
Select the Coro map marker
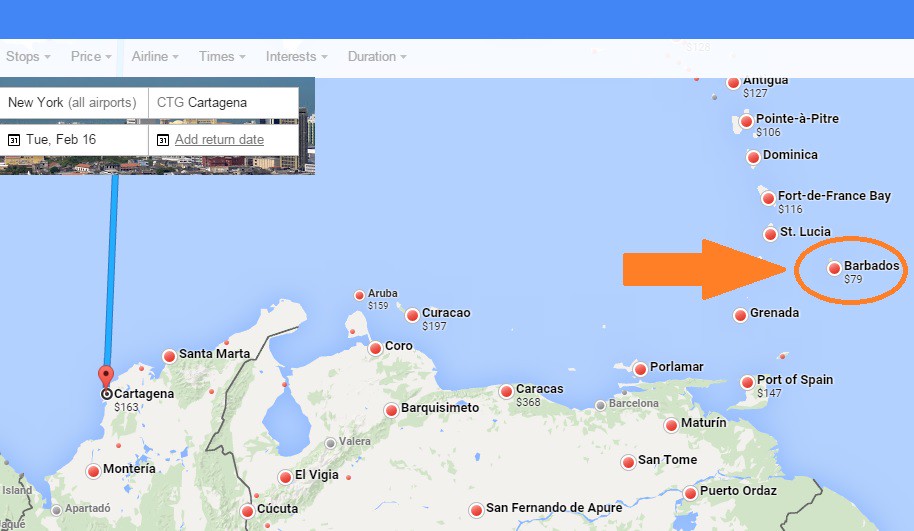tap(375, 349)
